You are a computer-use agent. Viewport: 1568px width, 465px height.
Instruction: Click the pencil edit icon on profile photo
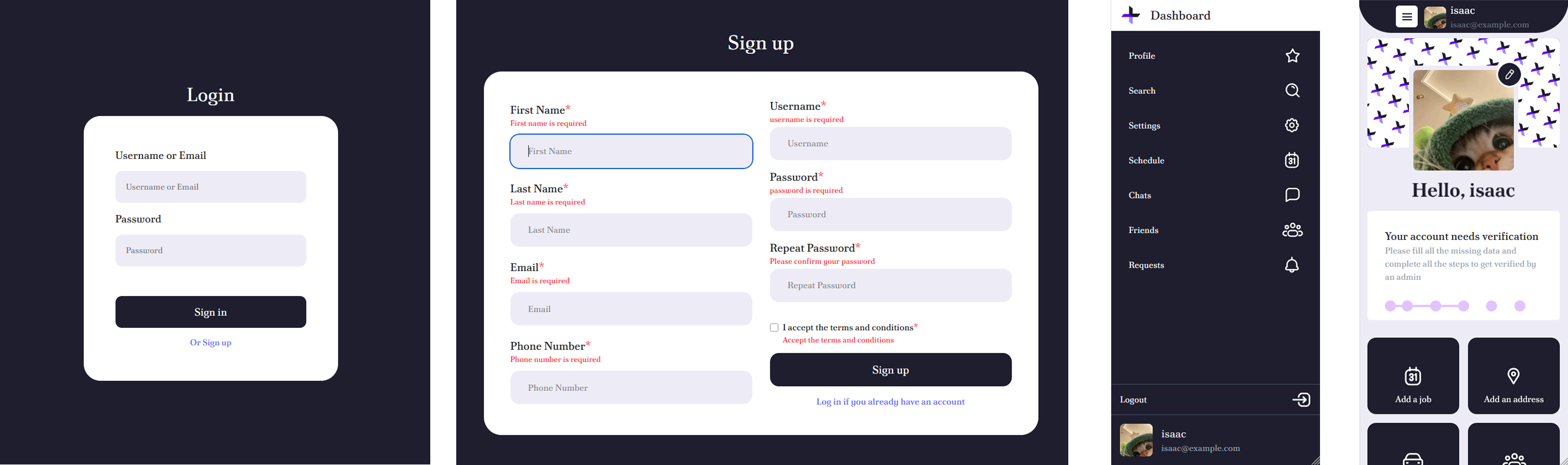1510,74
